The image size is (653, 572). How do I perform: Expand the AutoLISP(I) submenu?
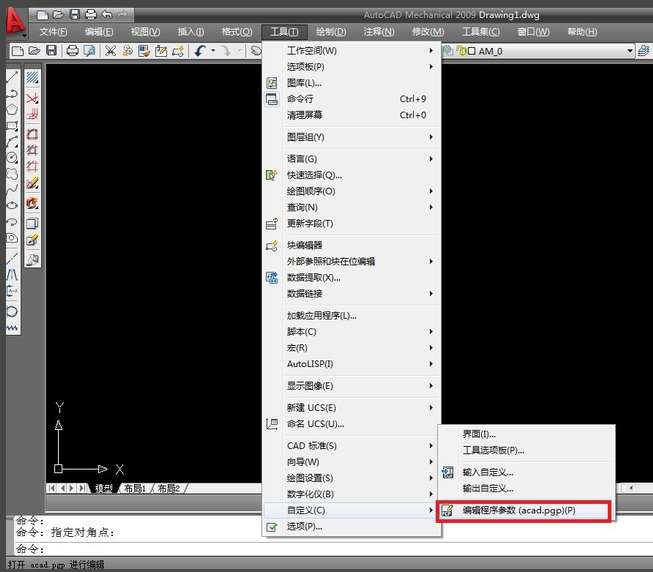(x=352, y=364)
